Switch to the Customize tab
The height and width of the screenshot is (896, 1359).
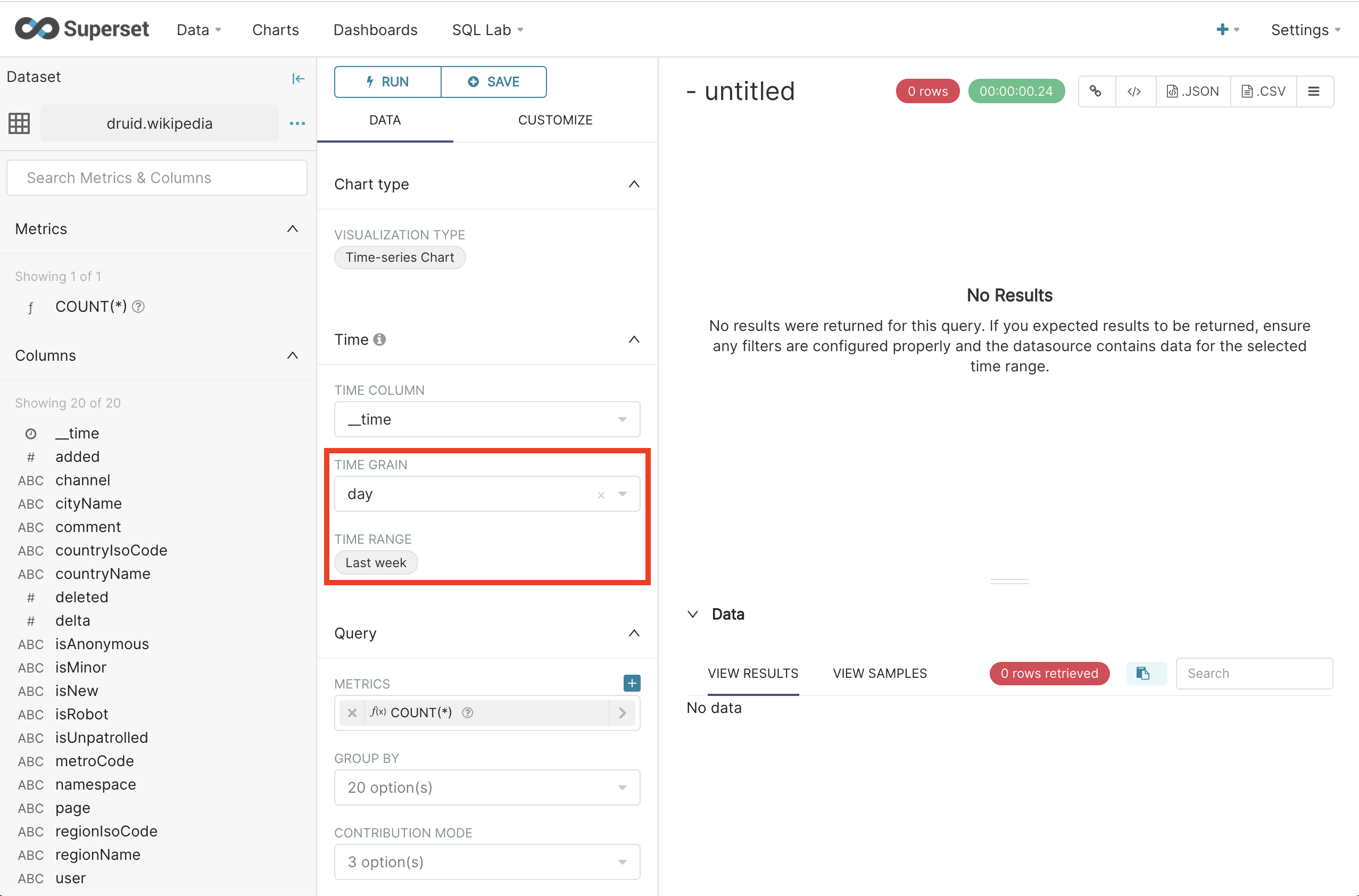[555, 120]
